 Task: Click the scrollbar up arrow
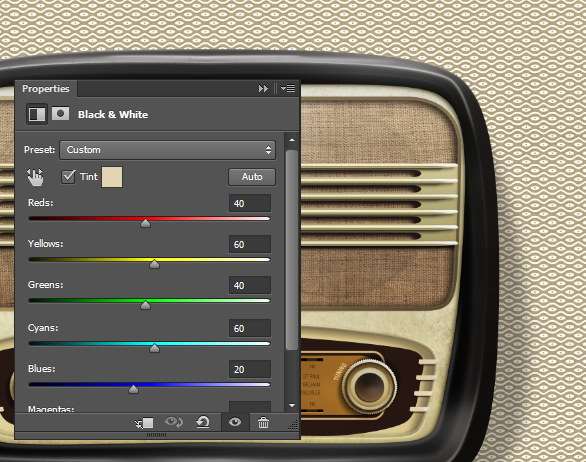[292, 140]
